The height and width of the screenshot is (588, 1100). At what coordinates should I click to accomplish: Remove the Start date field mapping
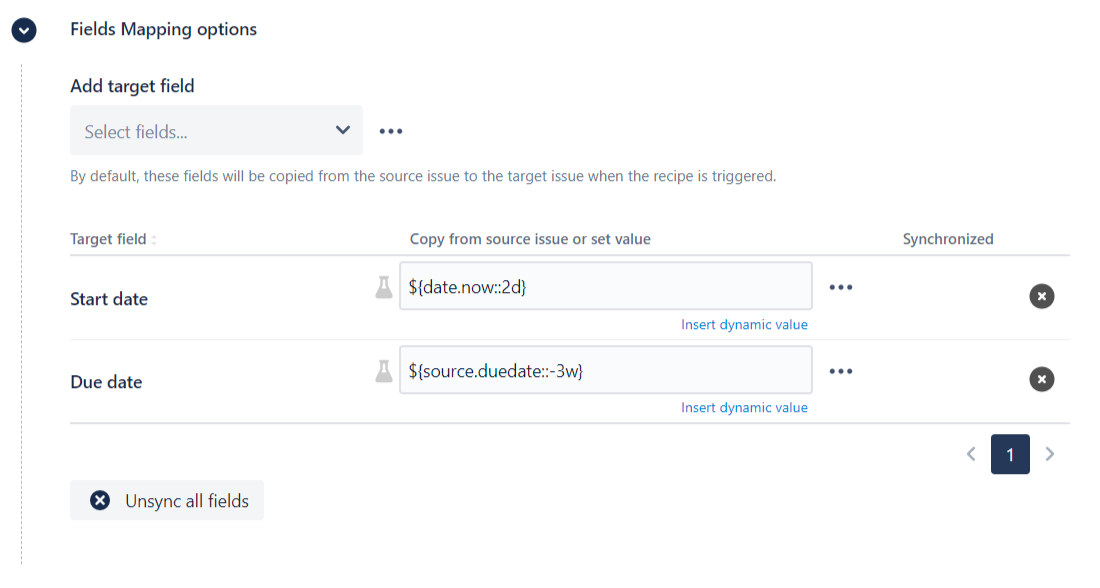pos(1041,296)
